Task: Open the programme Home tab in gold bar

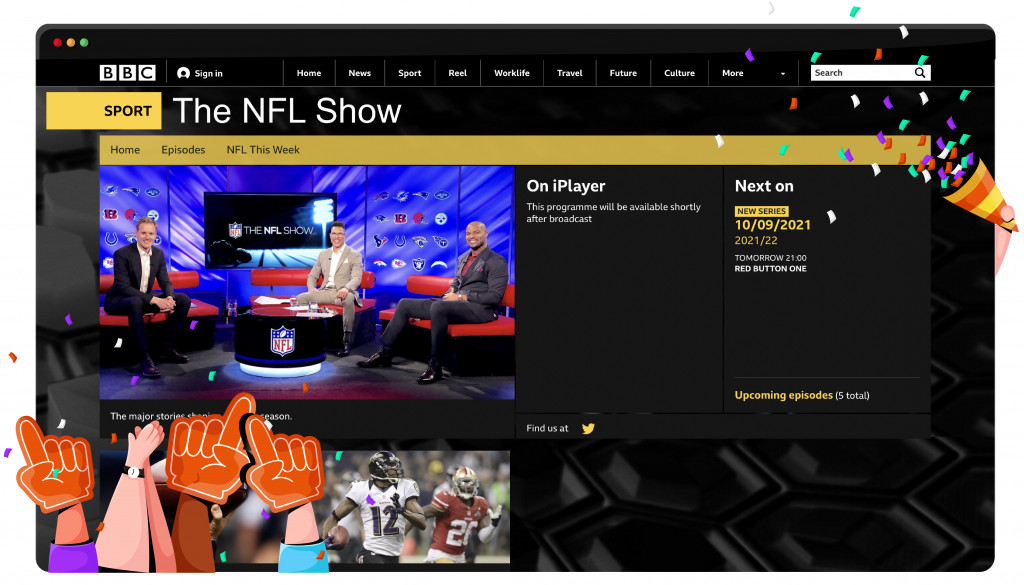Action: [x=125, y=150]
